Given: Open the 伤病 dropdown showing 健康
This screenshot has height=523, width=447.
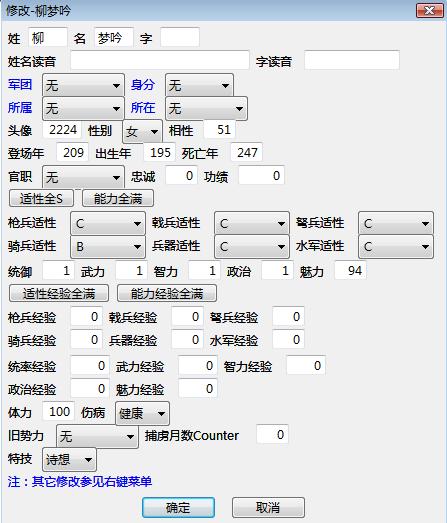Looking at the screenshot, I should click(142, 414).
